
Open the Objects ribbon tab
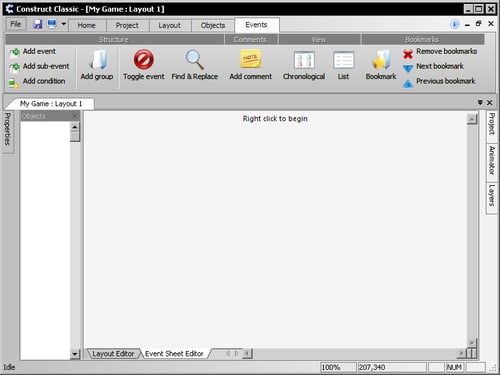click(x=213, y=25)
